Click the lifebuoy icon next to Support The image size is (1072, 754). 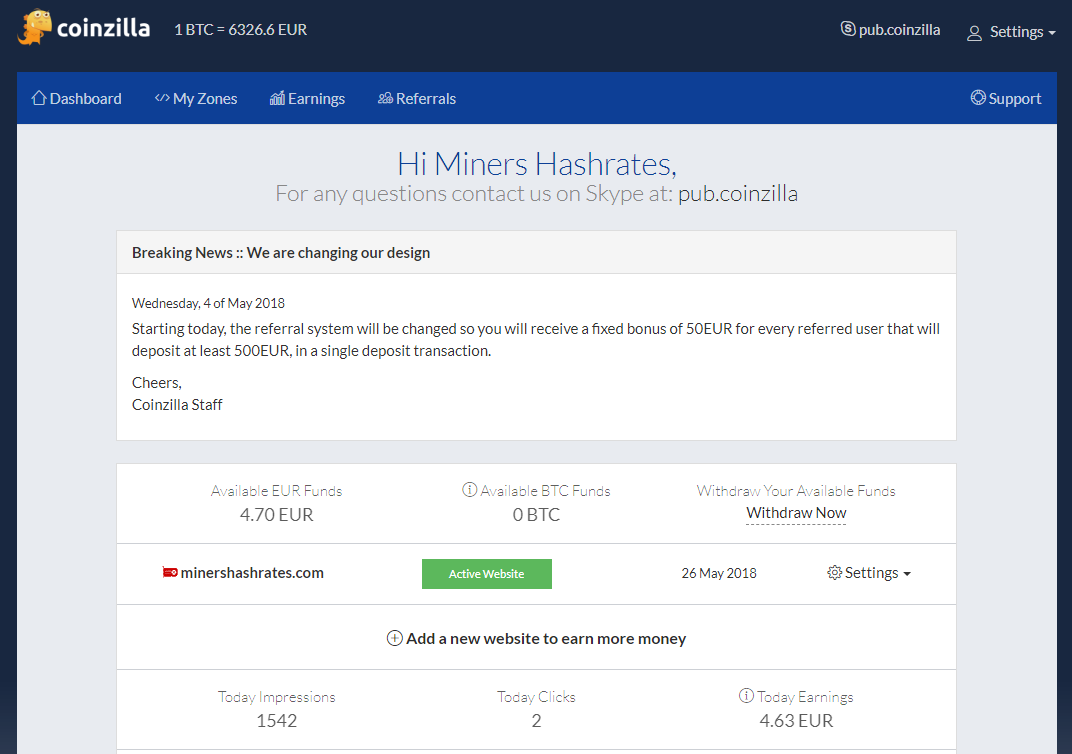[978, 98]
